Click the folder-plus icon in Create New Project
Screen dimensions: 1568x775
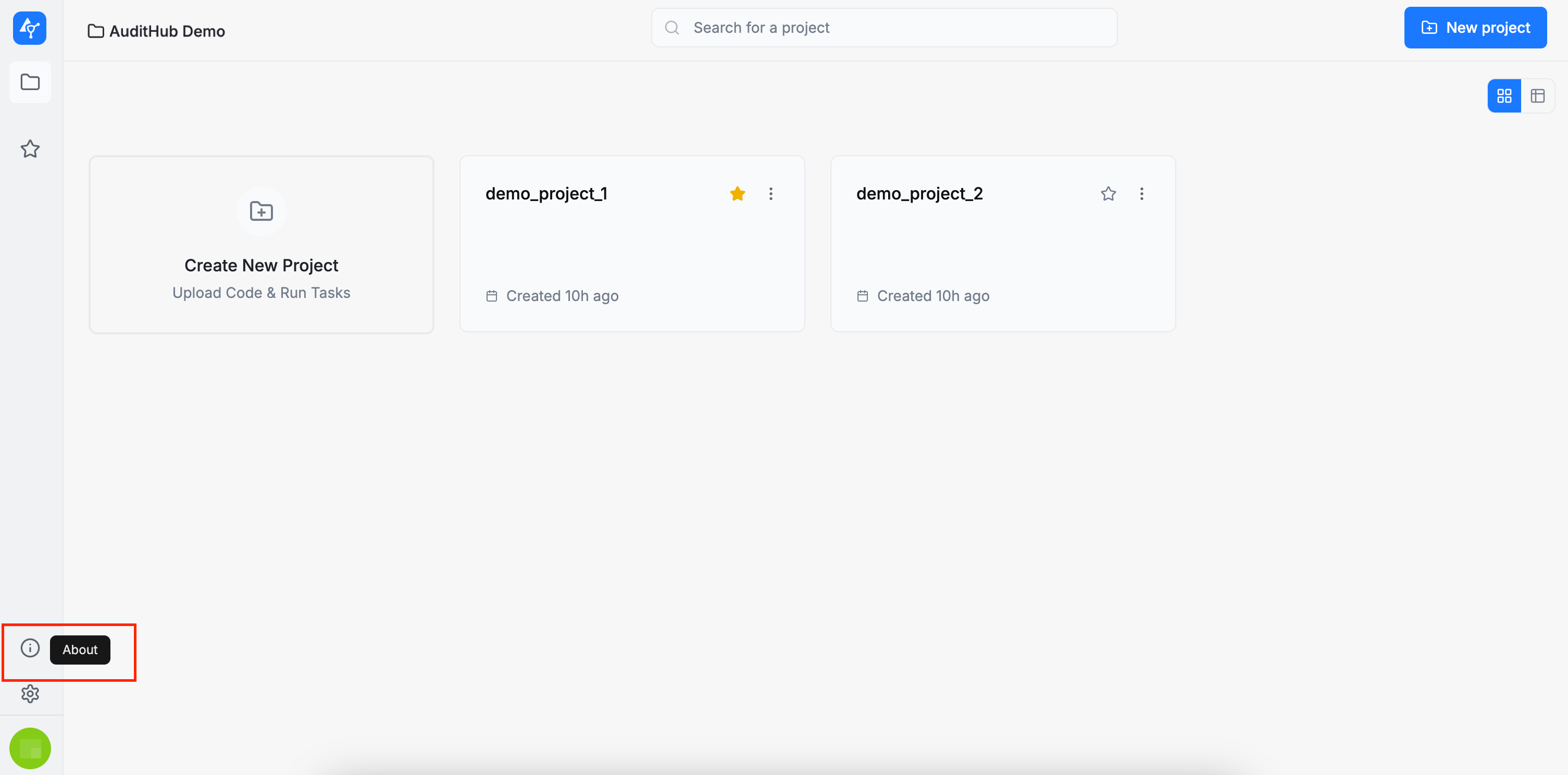[x=261, y=211]
